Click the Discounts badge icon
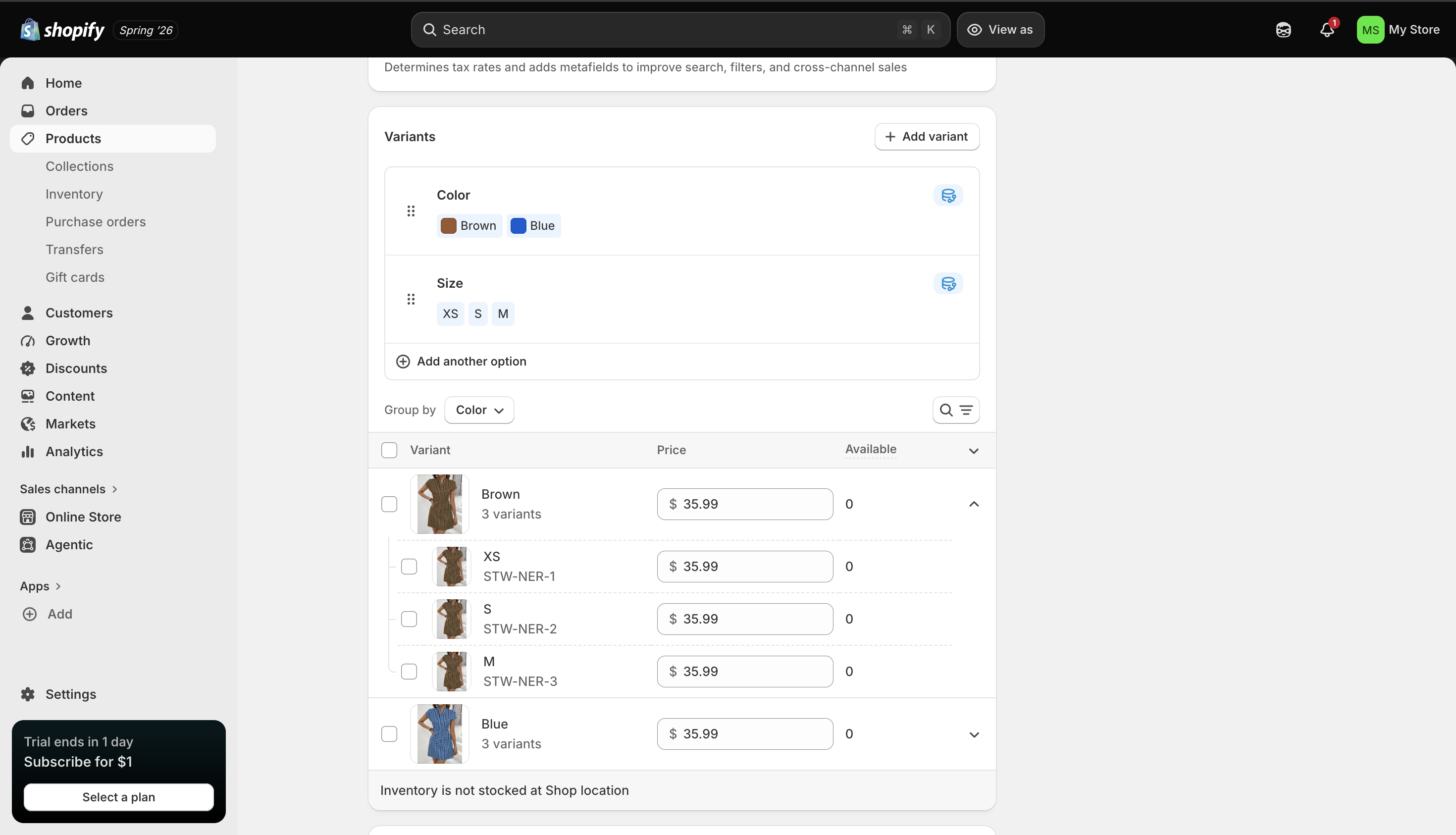 [x=28, y=368]
